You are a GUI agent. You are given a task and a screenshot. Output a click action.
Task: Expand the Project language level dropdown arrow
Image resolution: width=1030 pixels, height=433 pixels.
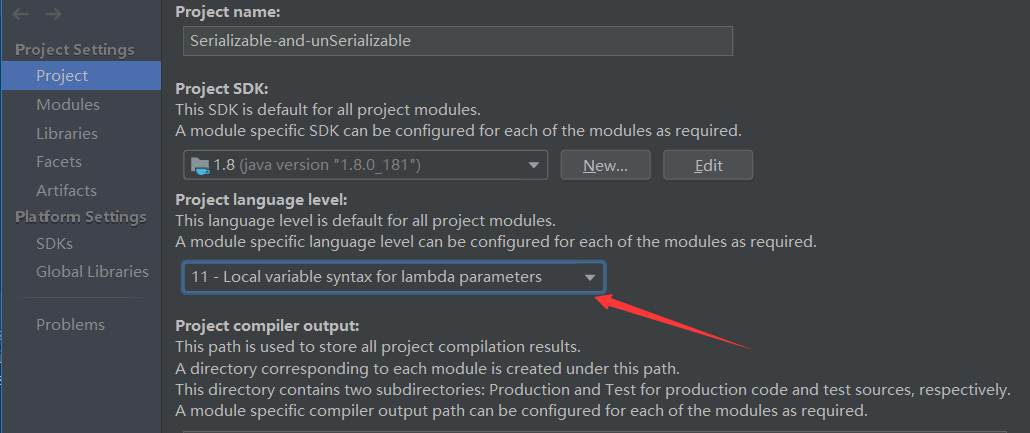click(590, 277)
